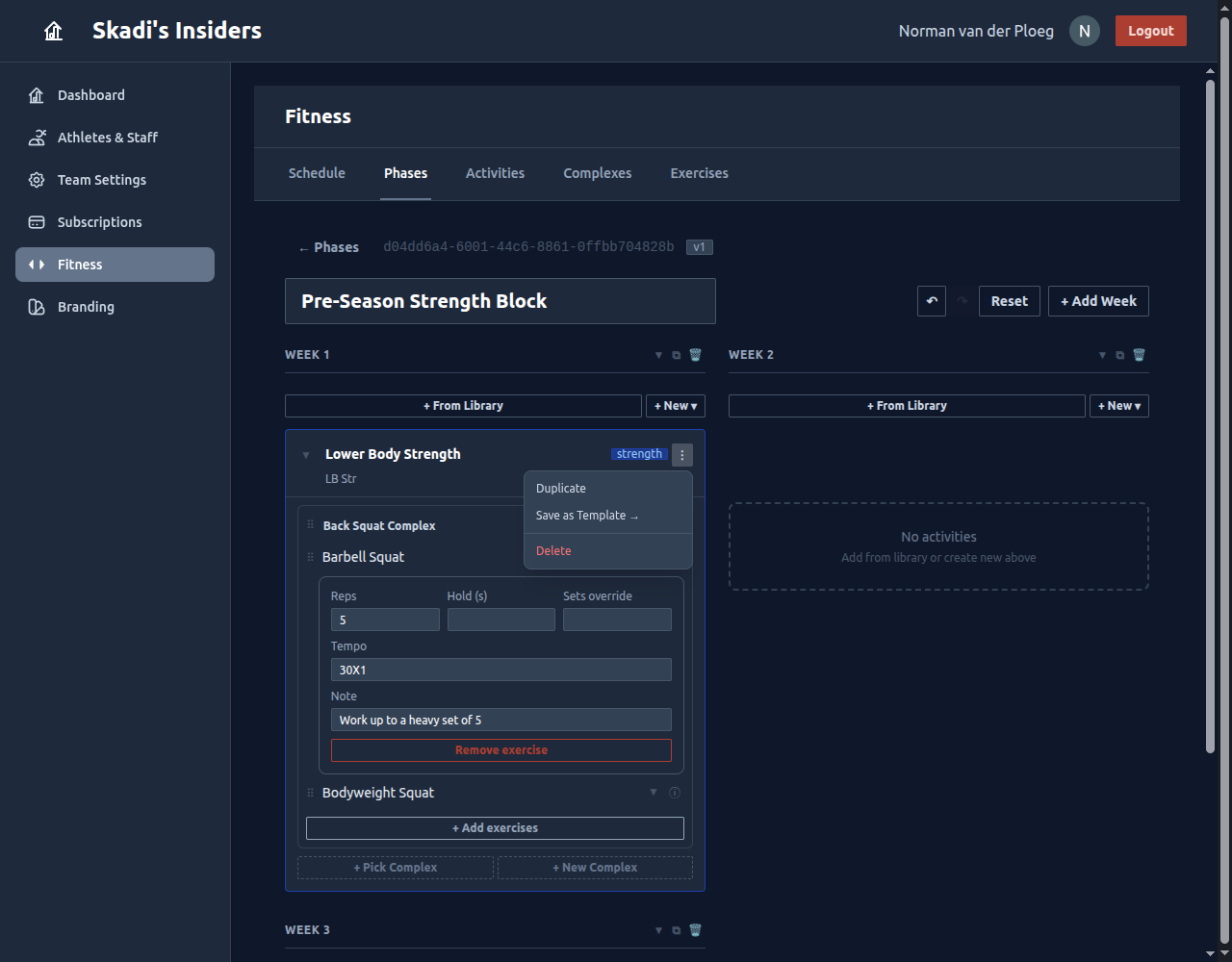Click Week 2 '+ From Library' button
Image resolution: width=1232 pixels, height=962 pixels.
pos(907,406)
